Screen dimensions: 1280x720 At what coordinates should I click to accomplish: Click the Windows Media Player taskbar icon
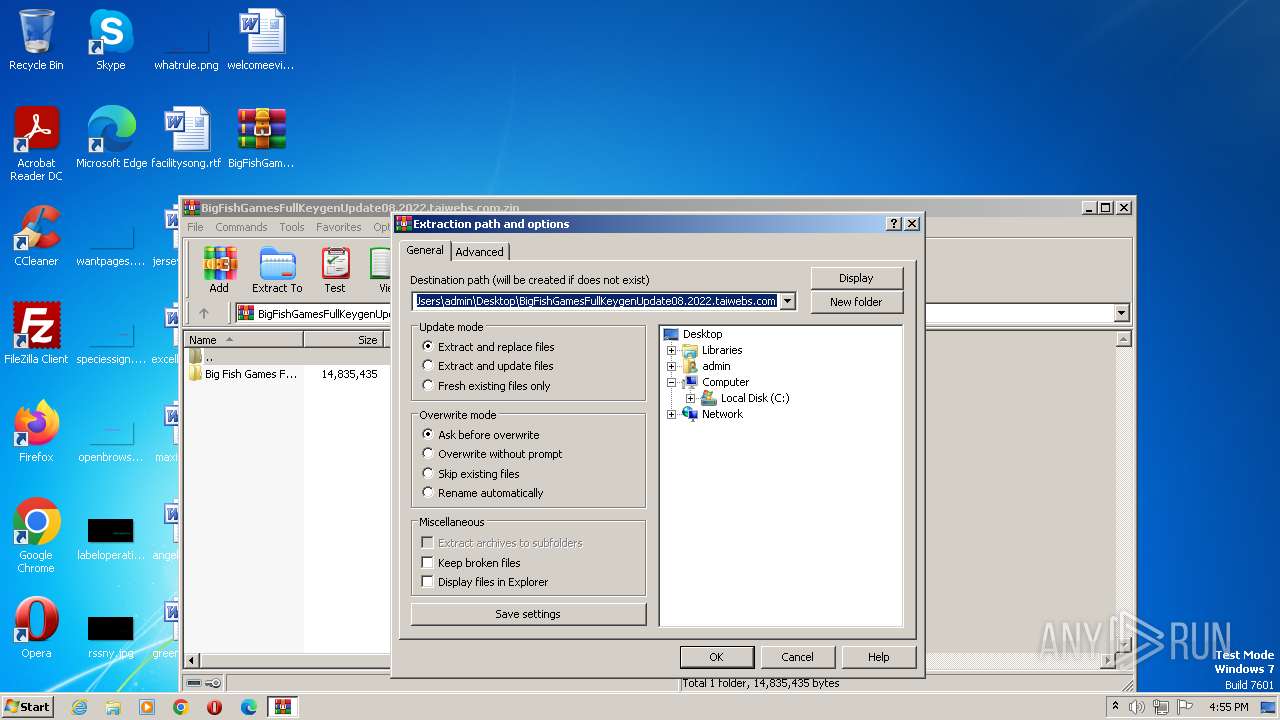[x=147, y=707]
